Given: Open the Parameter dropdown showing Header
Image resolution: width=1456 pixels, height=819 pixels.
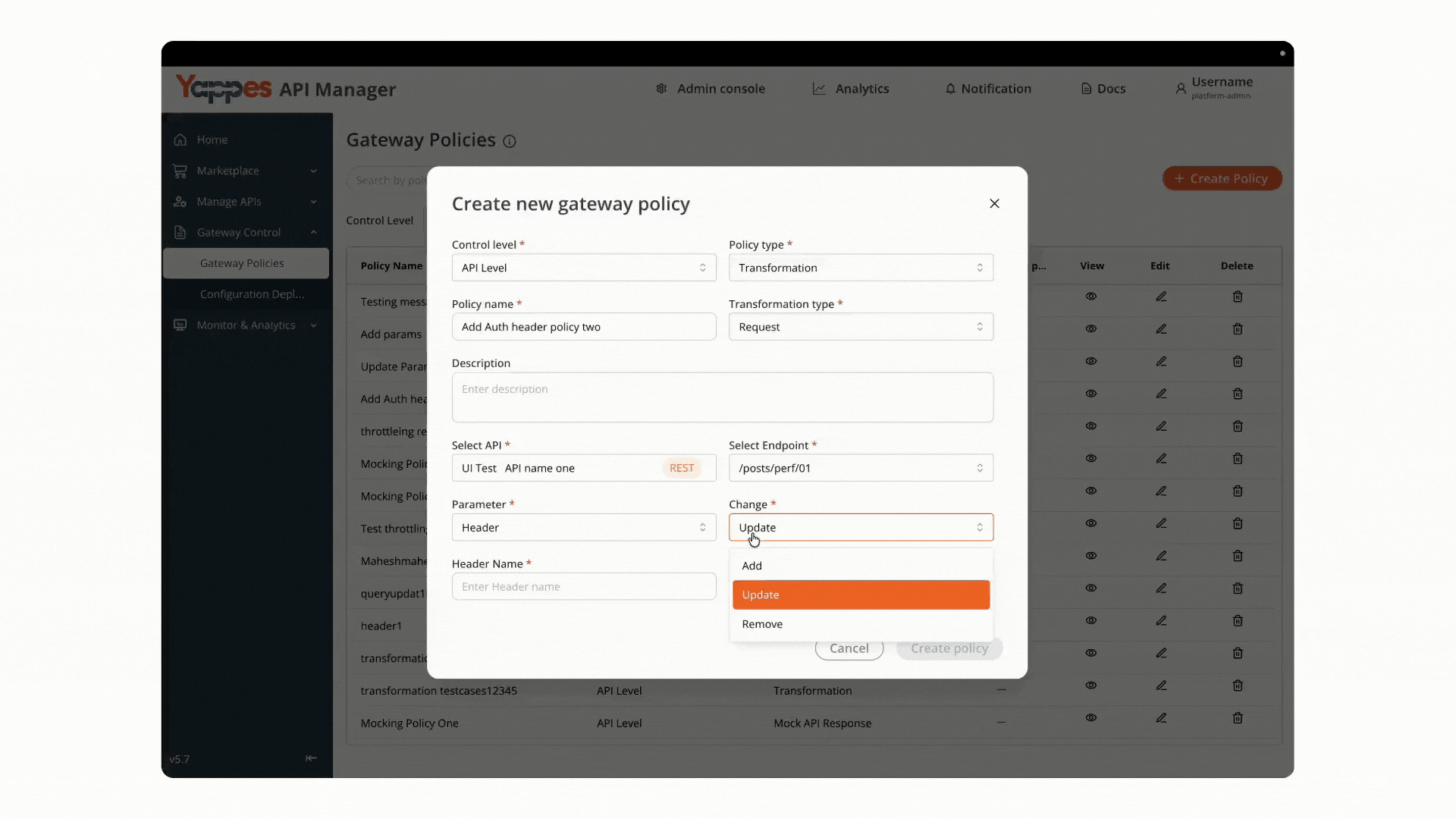Looking at the screenshot, I should 584,528.
